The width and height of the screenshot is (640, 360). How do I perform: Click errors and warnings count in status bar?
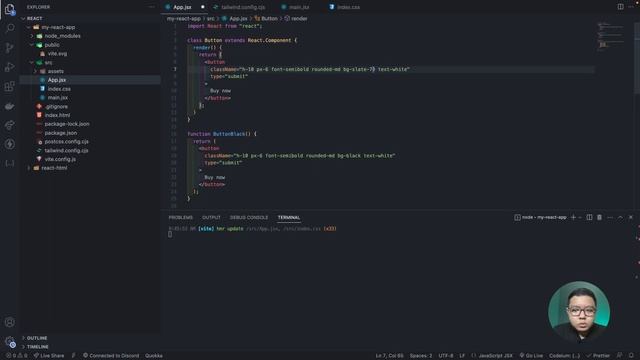tap(16, 356)
